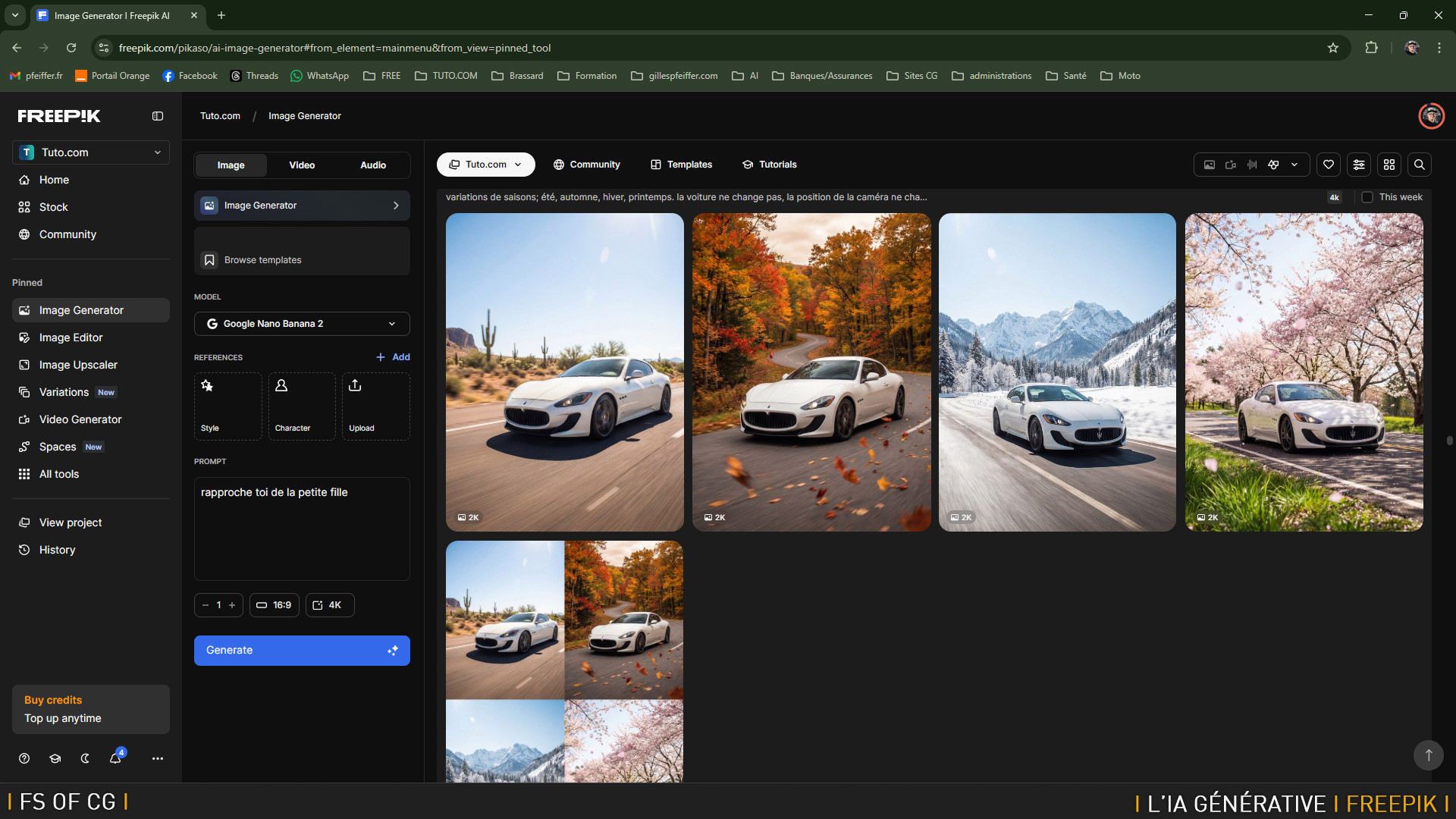
Task: Open the Tuto.com project dropdown pill
Action: [485, 165]
